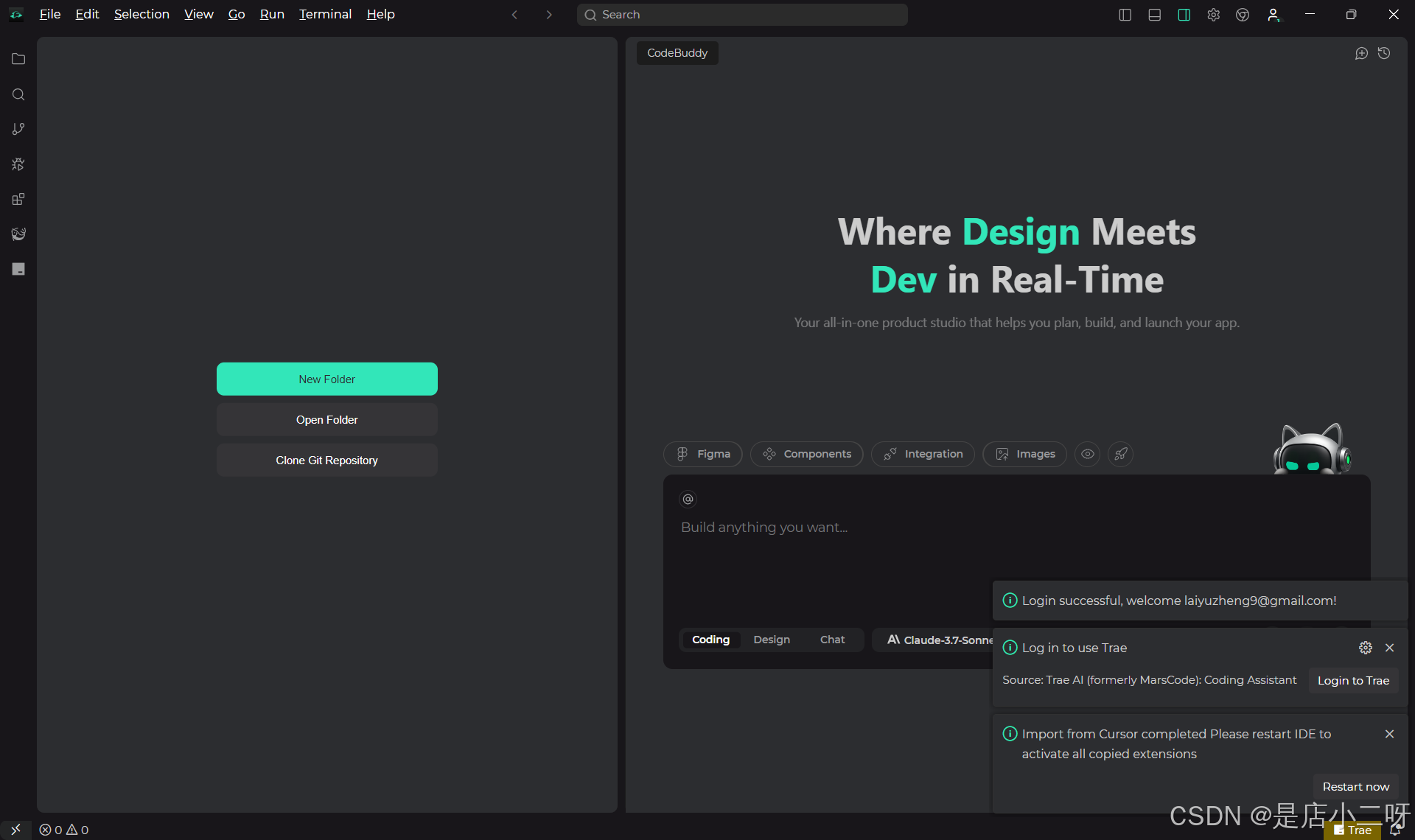The height and width of the screenshot is (840, 1415).
Task: Open the Extensions icon in sidebar
Action: coord(18,199)
